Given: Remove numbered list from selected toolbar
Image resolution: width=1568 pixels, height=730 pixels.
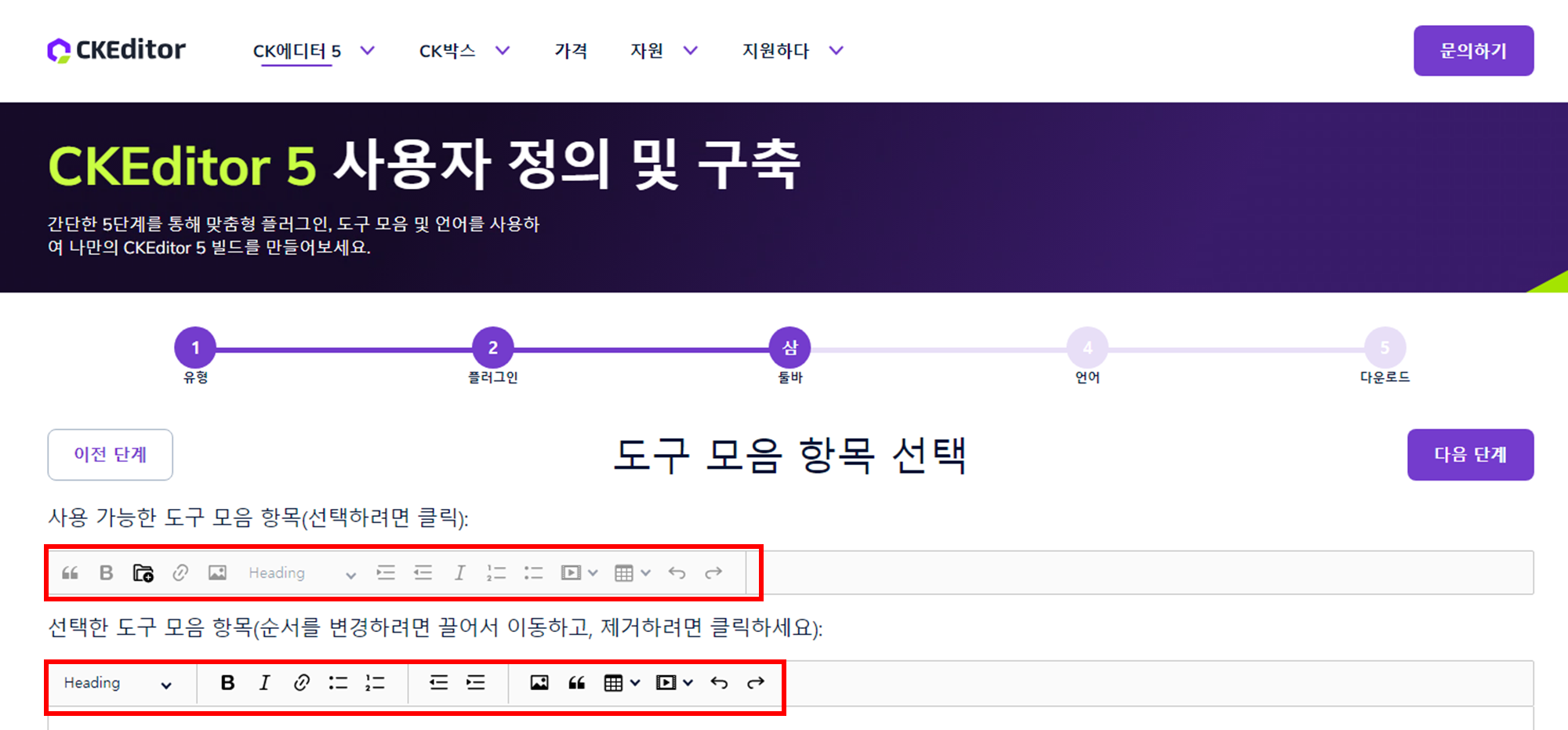Looking at the screenshot, I should (x=376, y=683).
